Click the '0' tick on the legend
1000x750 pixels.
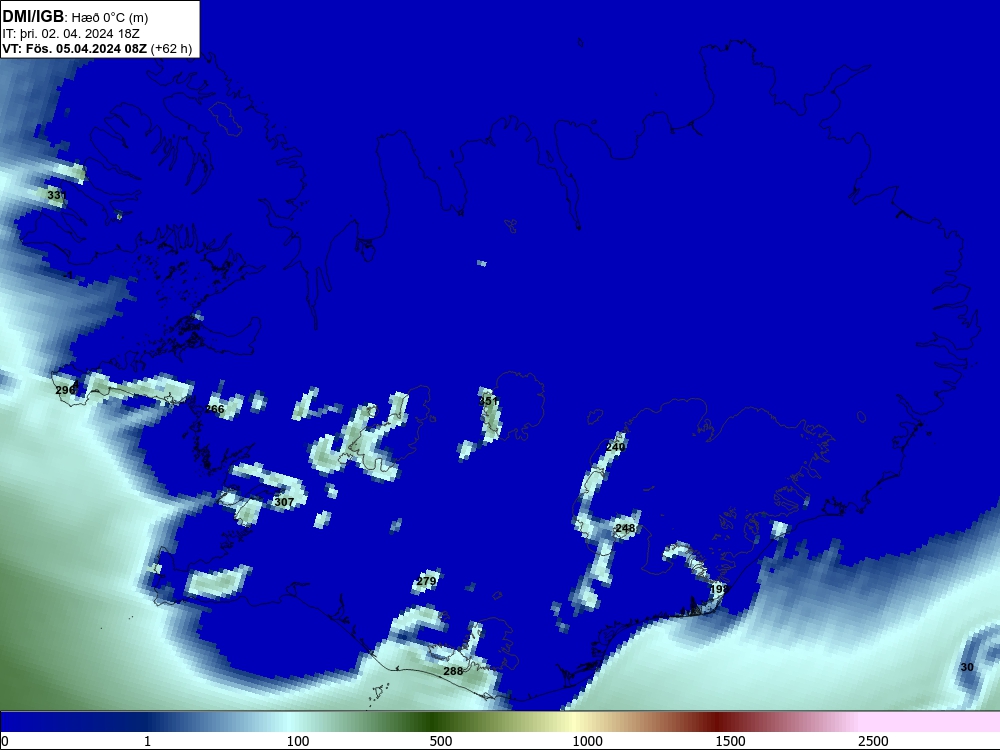(x=5, y=741)
